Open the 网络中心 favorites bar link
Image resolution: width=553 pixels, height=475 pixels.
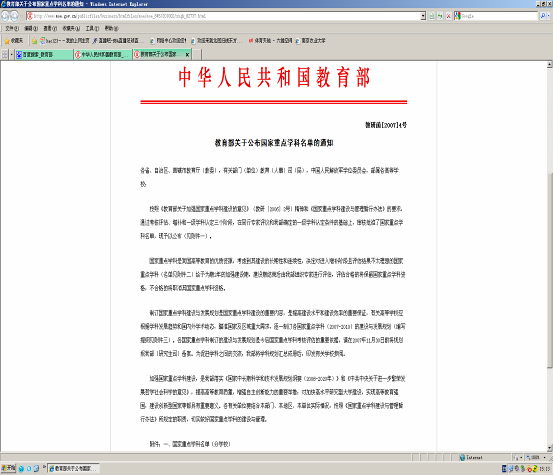point(168,41)
